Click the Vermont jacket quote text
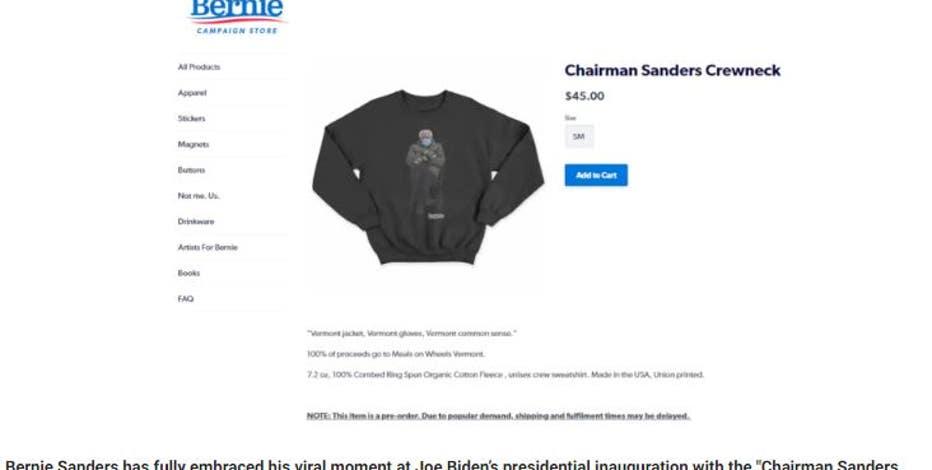This screenshot has height=470, width=932. [411, 333]
